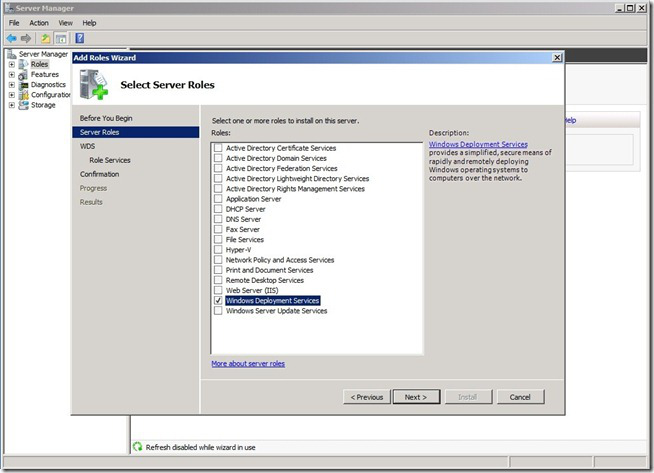Image resolution: width=654 pixels, height=473 pixels.
Task: Select the Features node icon in tree
Action: click(x=23, y=74)
